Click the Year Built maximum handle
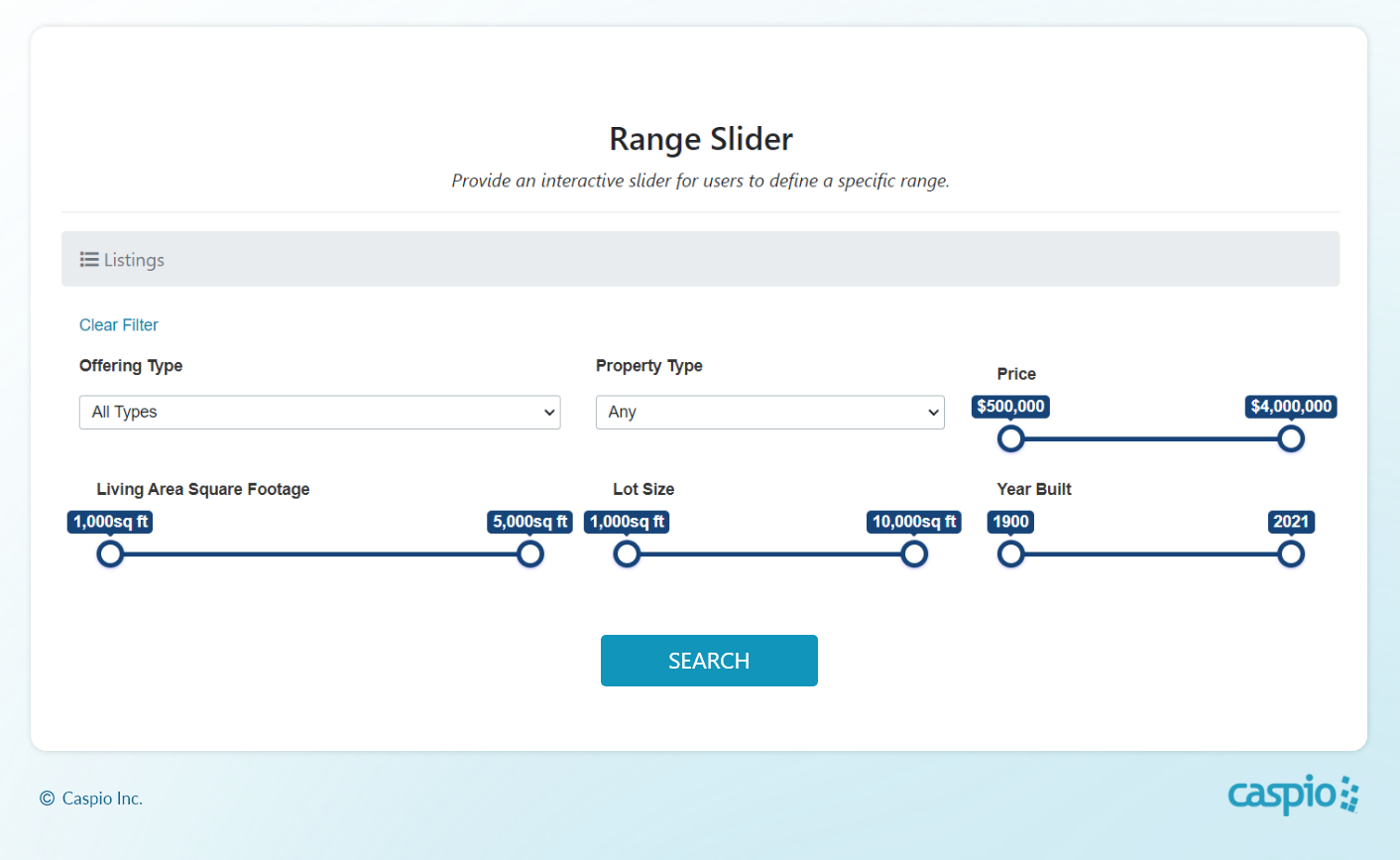This screenshot has width=1400, height=860. point(1290,553)
